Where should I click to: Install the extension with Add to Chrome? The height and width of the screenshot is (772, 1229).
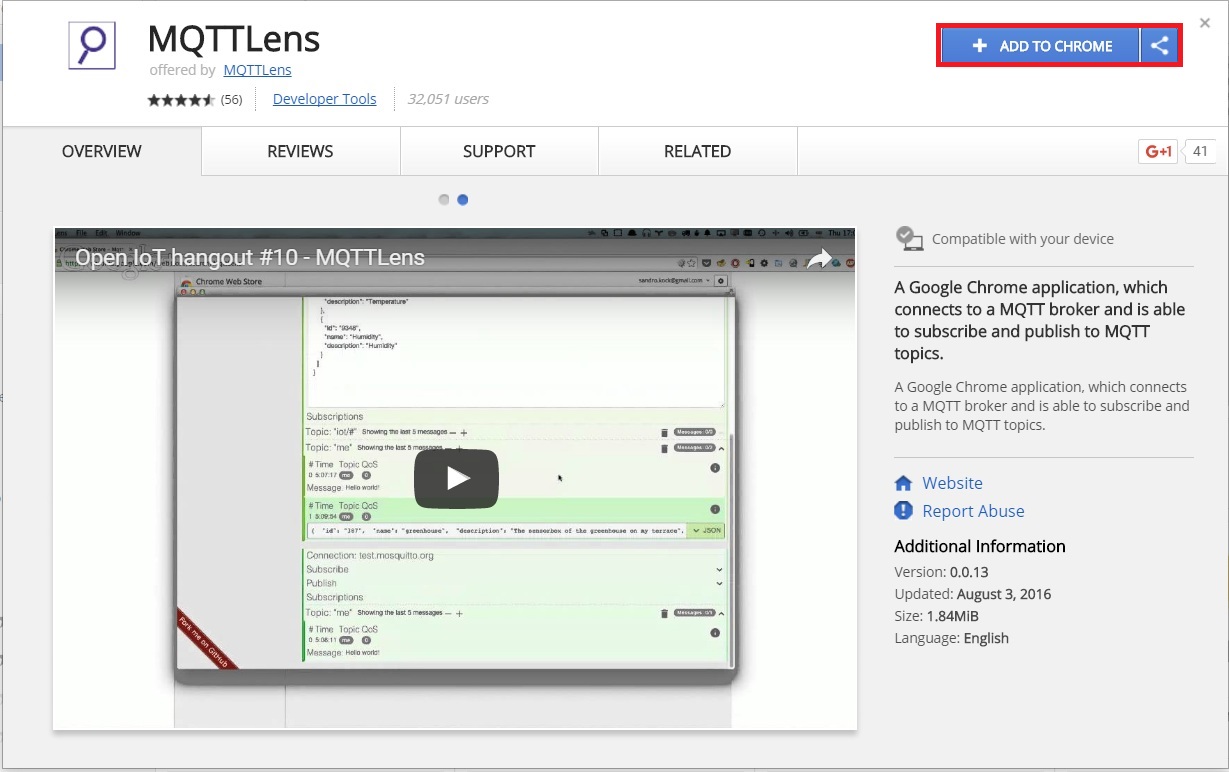pyautogui.click(x=1041, y=46)
